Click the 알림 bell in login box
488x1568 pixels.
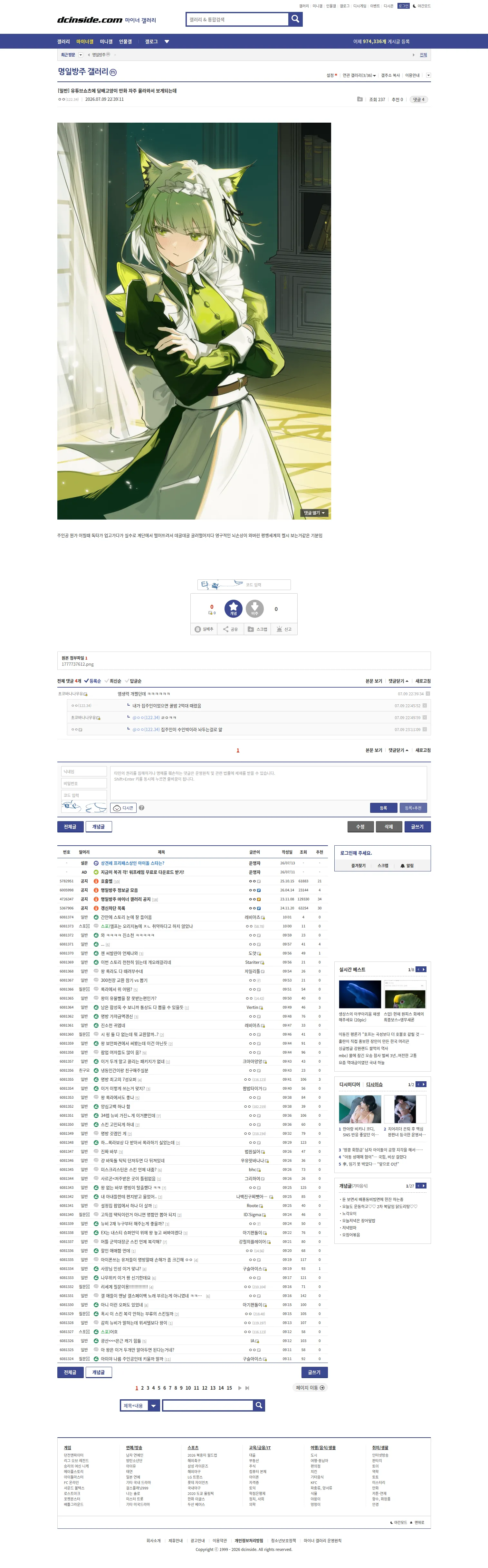(x=407, y=866)
